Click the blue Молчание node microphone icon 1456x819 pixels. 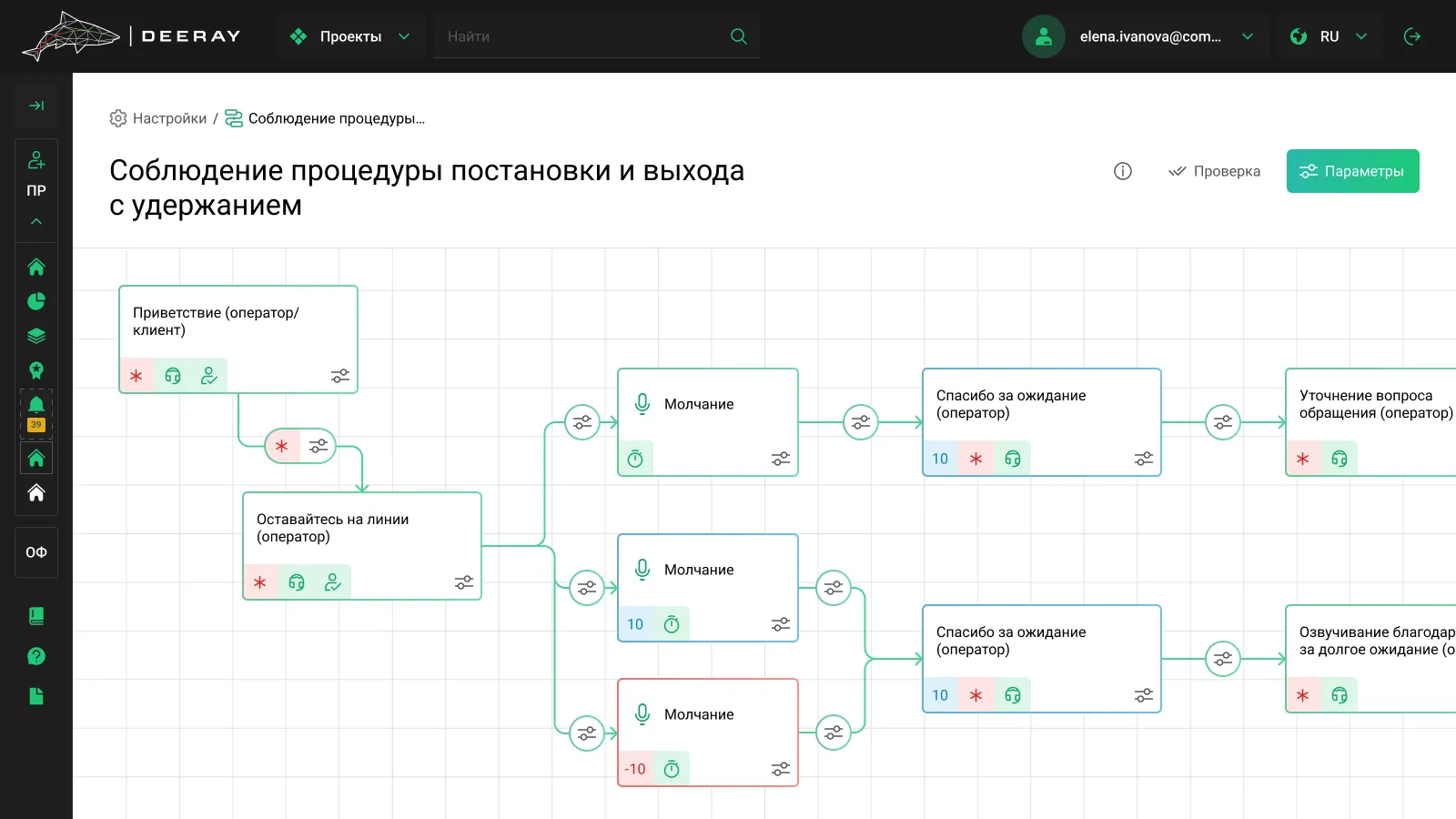(642, 570)
